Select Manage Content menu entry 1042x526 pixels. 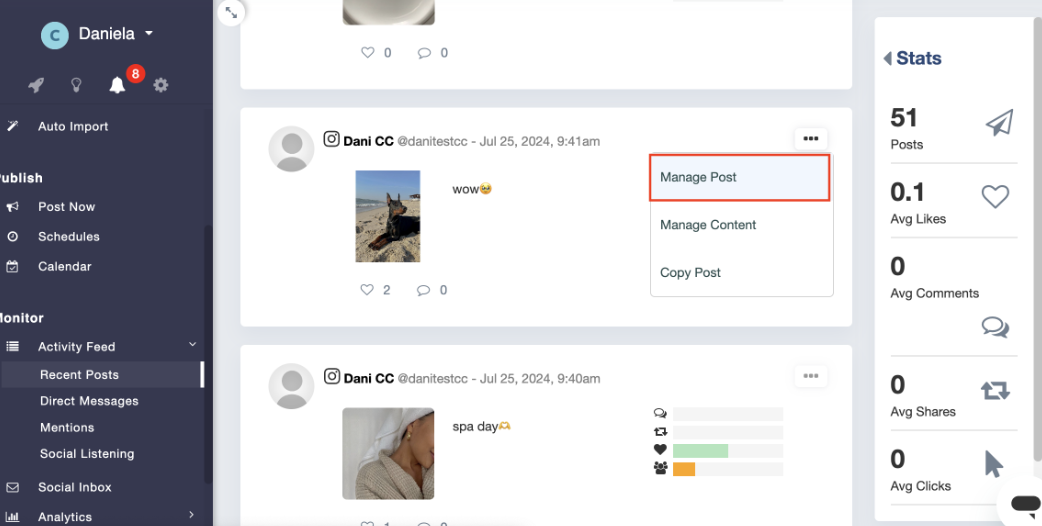(708, 225)
